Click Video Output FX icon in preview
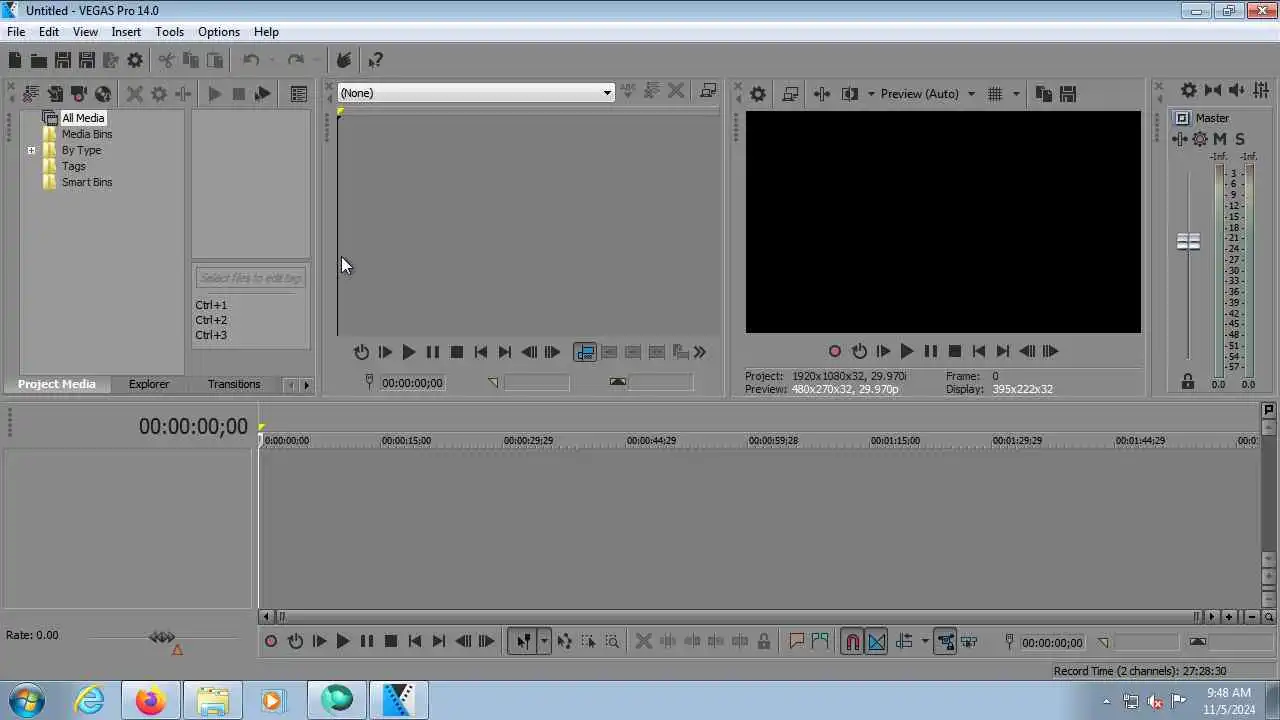 (x=822, y=94)
